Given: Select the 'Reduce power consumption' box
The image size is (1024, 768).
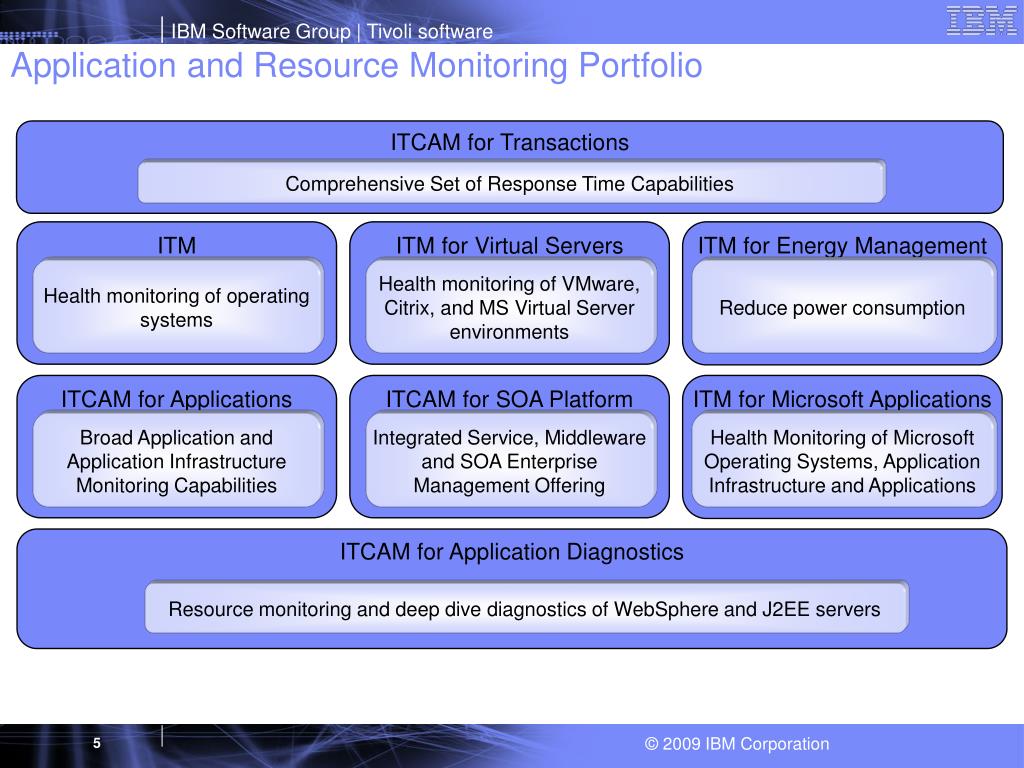Looking at the screenshot, I should pos(843,307).
